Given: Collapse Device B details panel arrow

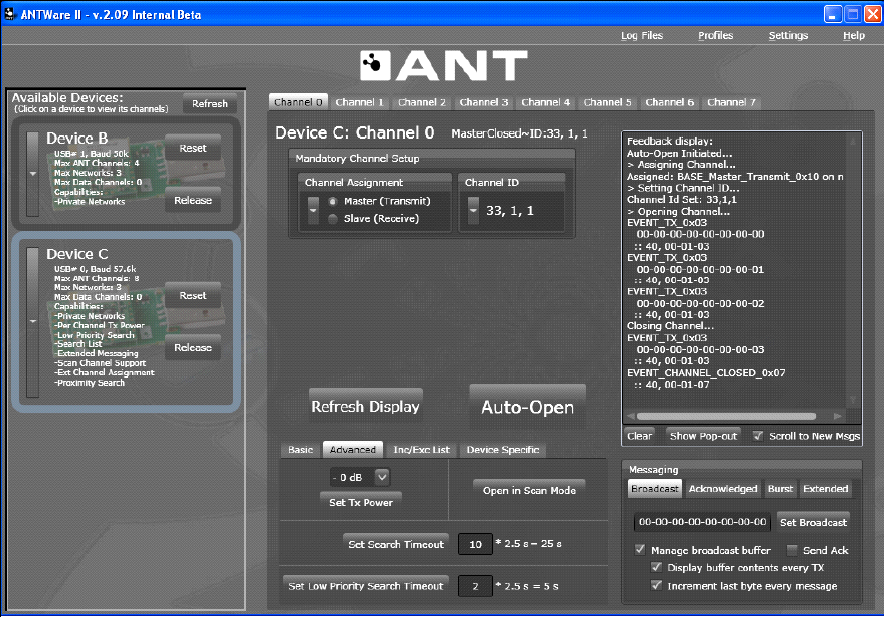Looking at the screenshot, I should click(x=33, y=174).
